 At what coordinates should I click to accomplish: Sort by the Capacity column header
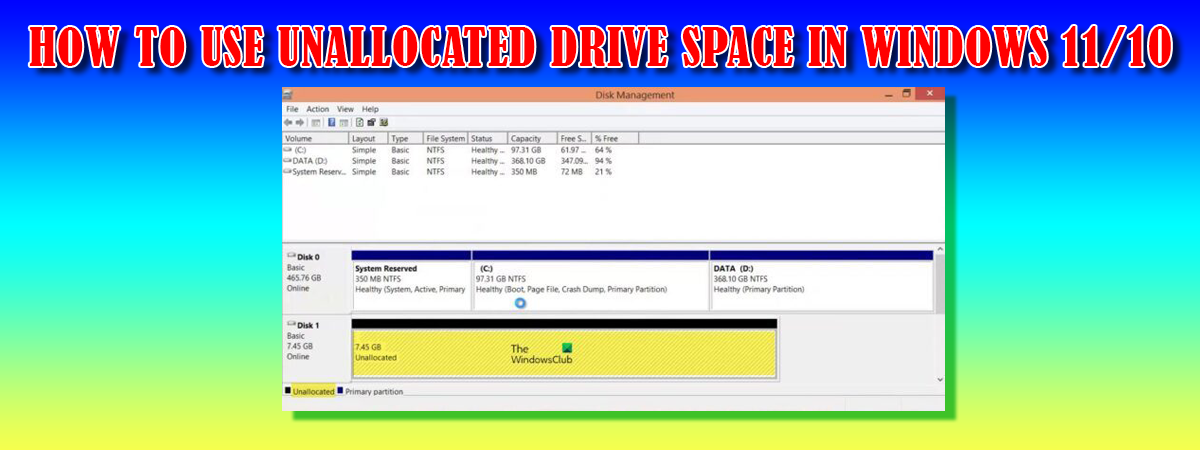point(532,138)
